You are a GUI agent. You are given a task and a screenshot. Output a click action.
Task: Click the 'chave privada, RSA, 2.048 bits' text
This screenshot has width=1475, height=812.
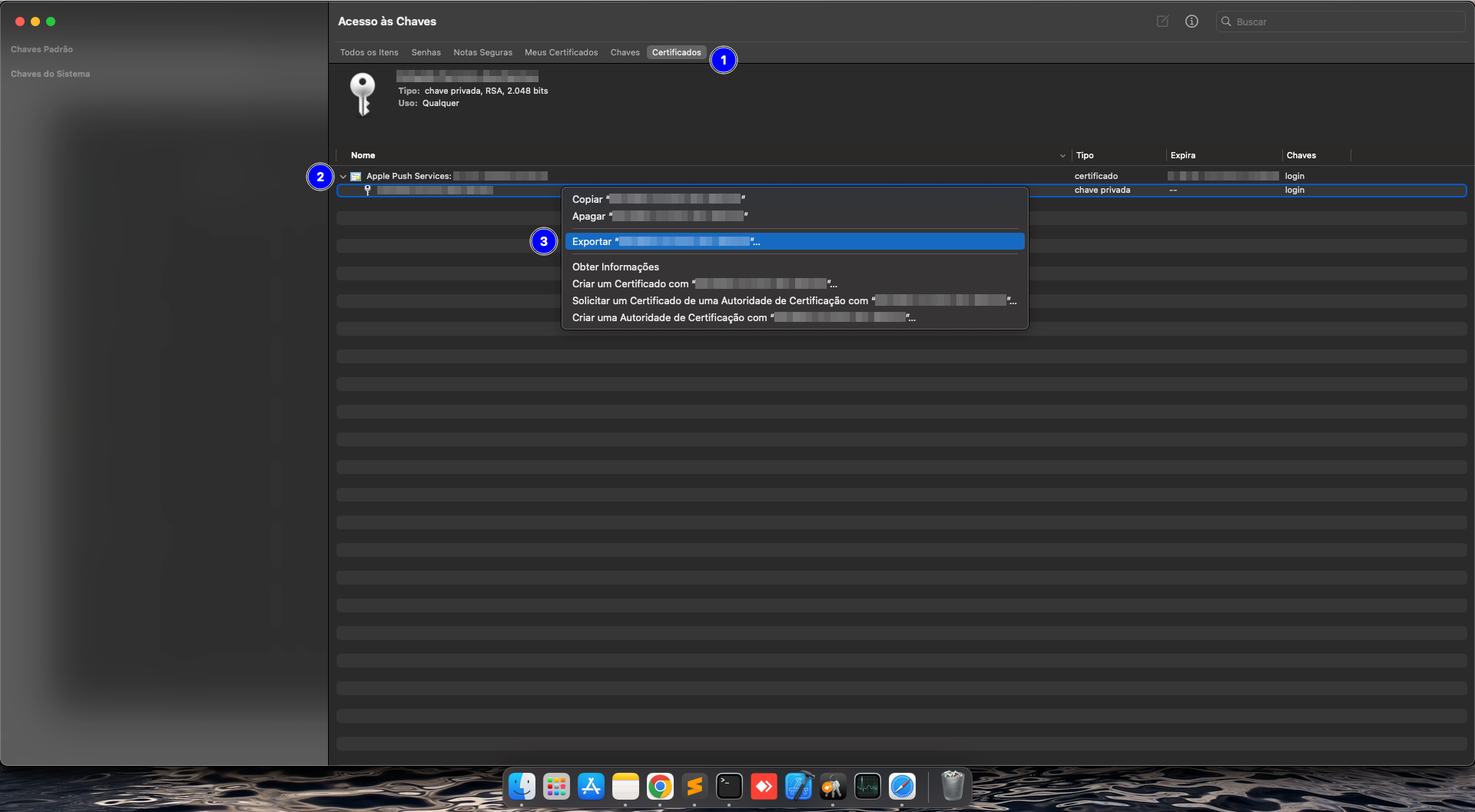(x=486, y=91)
